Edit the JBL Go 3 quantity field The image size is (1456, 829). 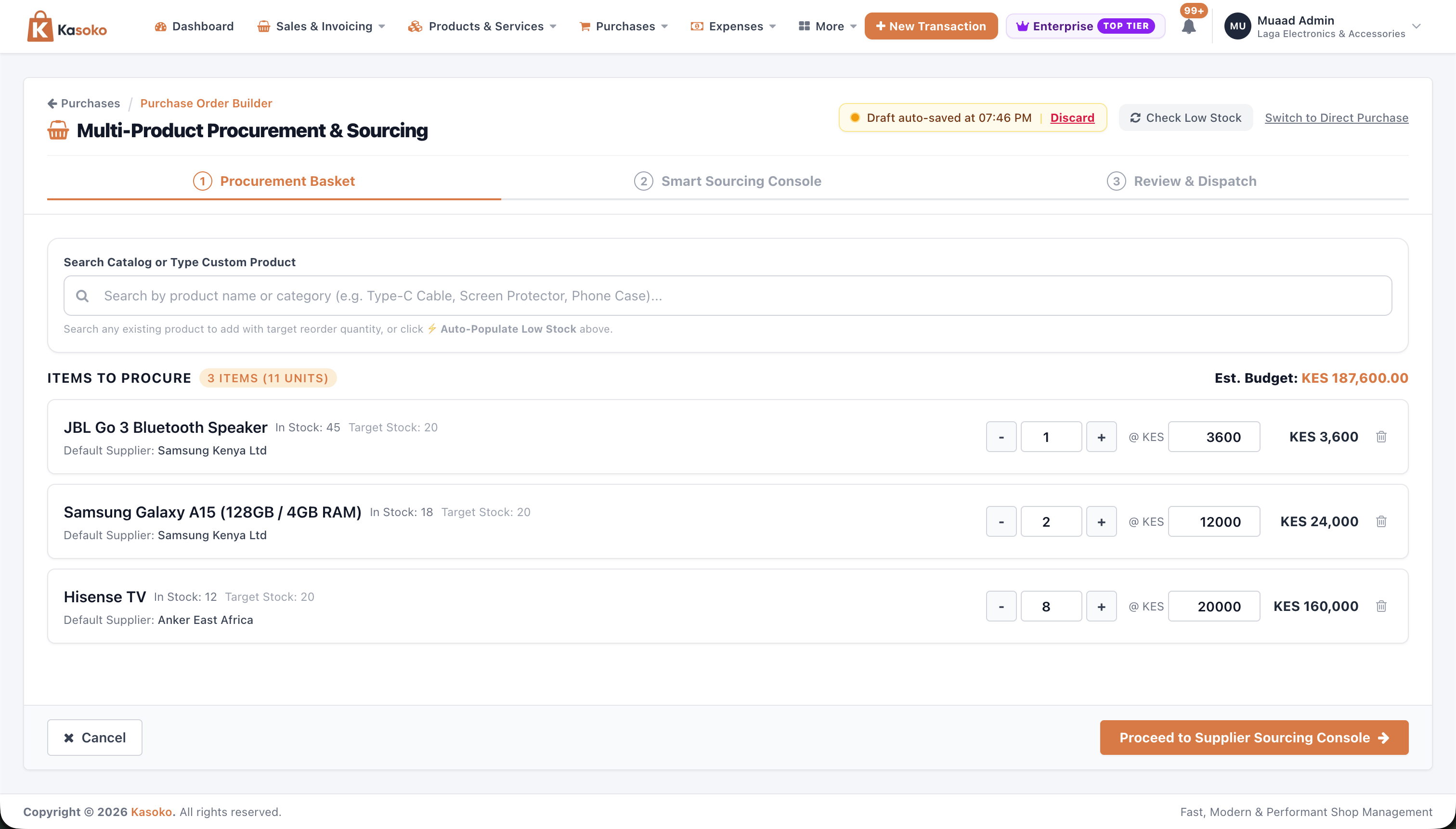click(1051, 437)
